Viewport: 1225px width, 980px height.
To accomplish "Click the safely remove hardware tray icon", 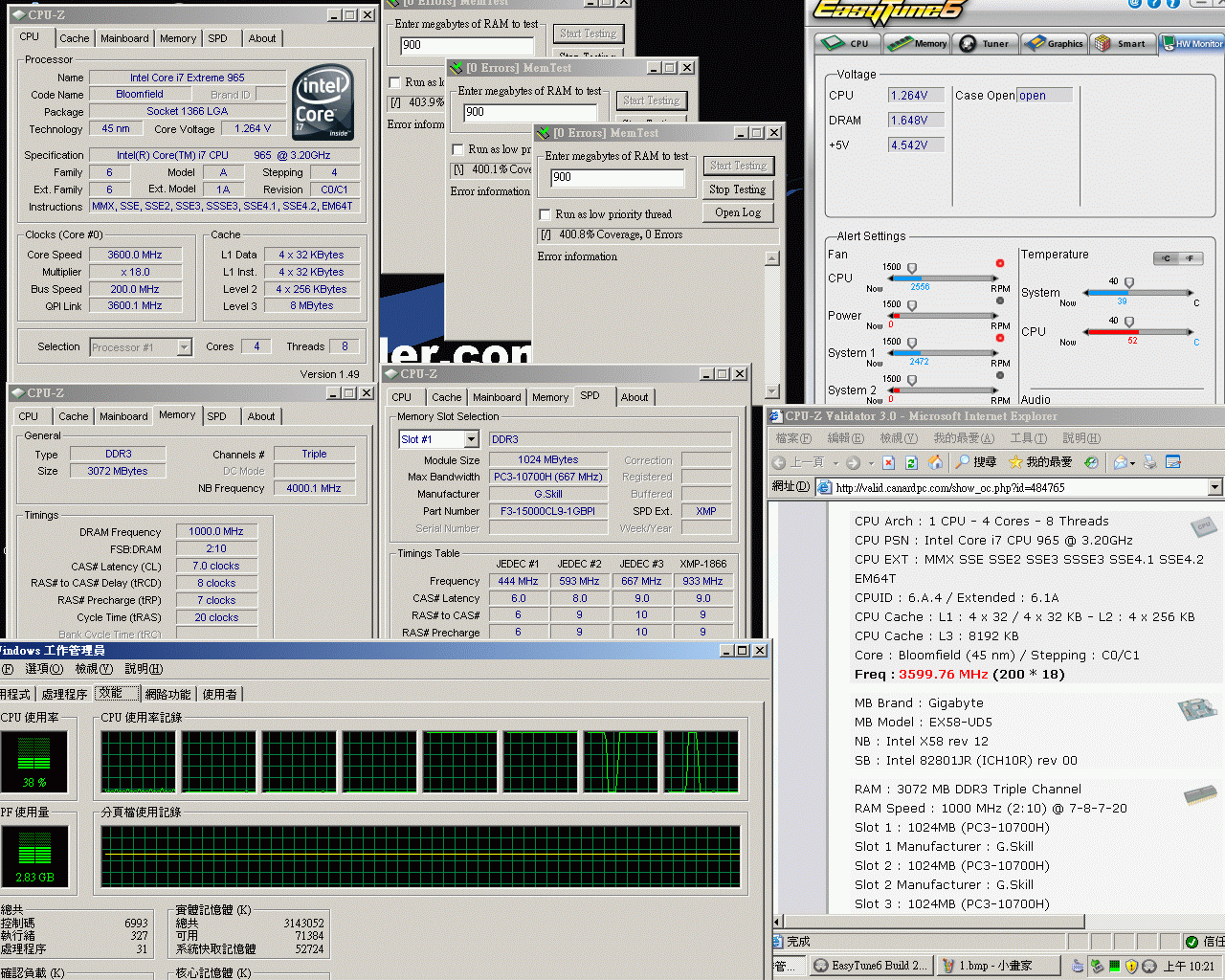I will pos(1097,966).
